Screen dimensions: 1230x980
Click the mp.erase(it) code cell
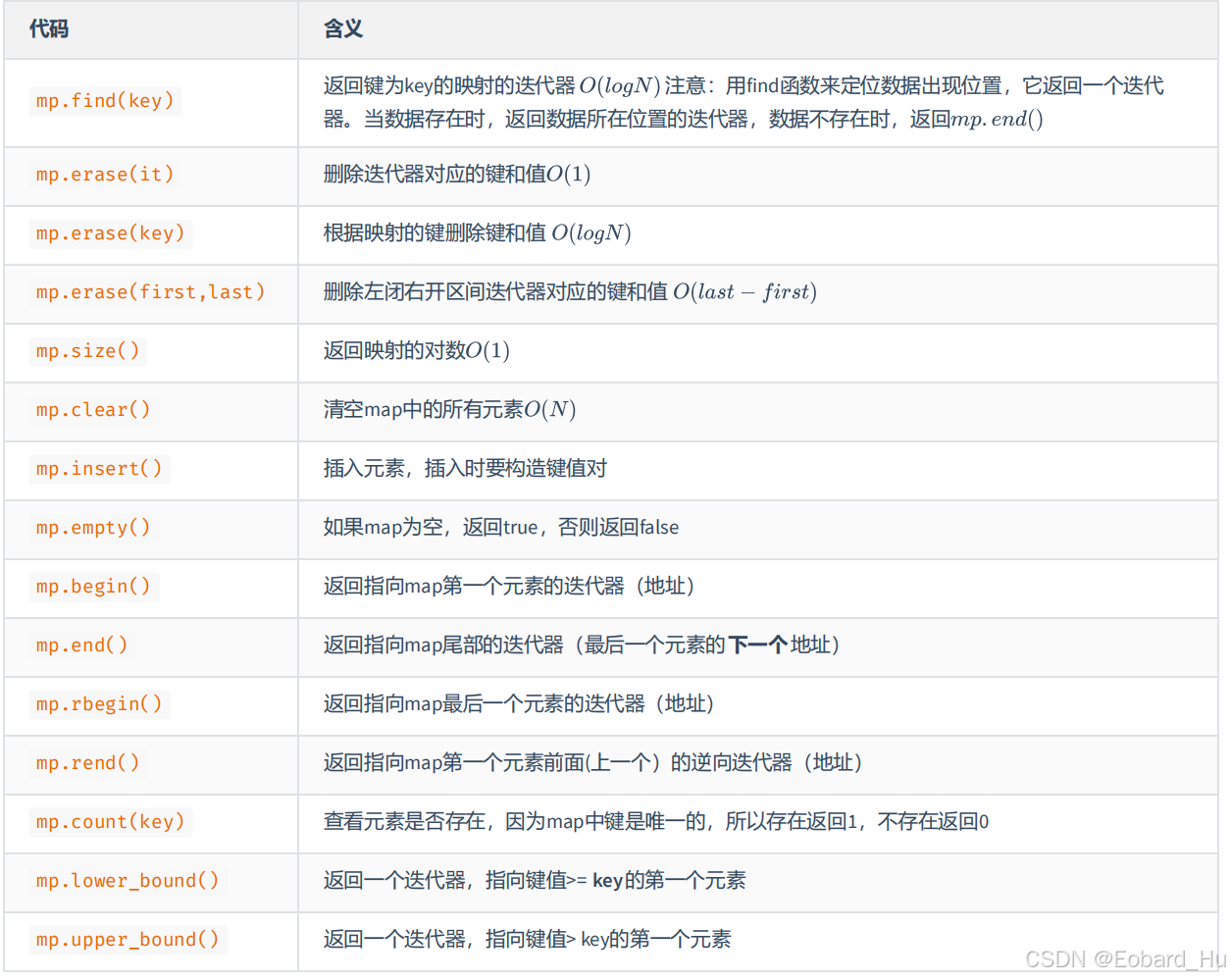tap(104, 175)
